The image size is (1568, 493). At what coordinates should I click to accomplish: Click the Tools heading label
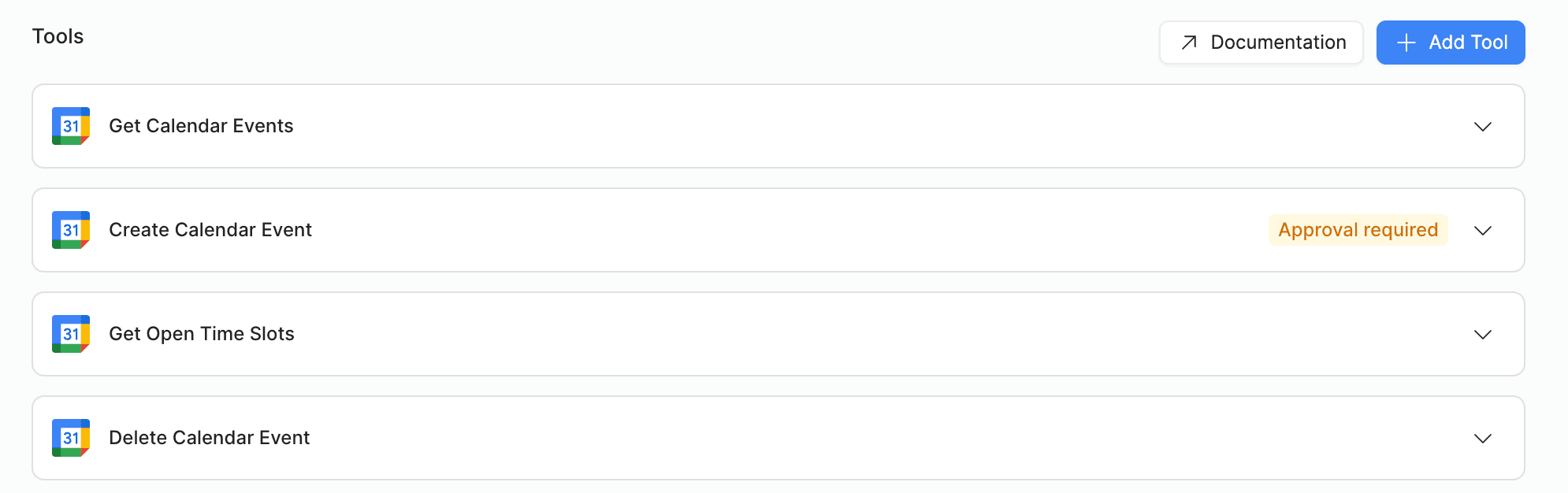[58, 36]
